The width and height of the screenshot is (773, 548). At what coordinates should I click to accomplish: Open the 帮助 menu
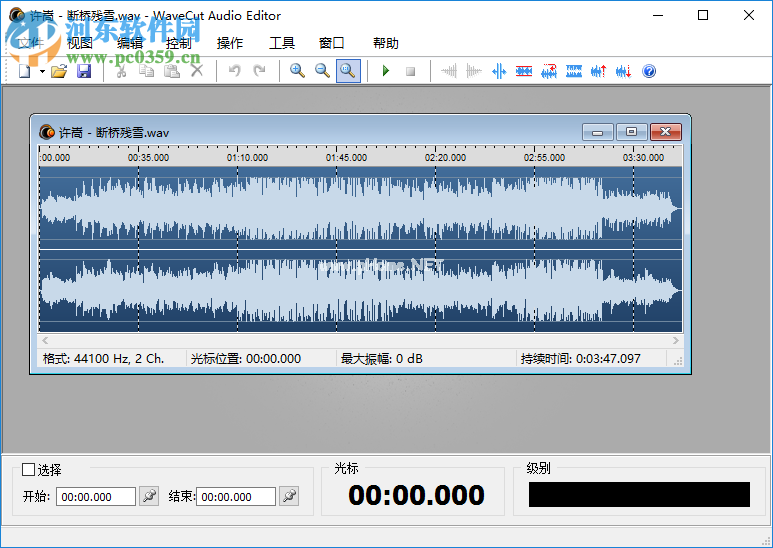pos(386,43)
